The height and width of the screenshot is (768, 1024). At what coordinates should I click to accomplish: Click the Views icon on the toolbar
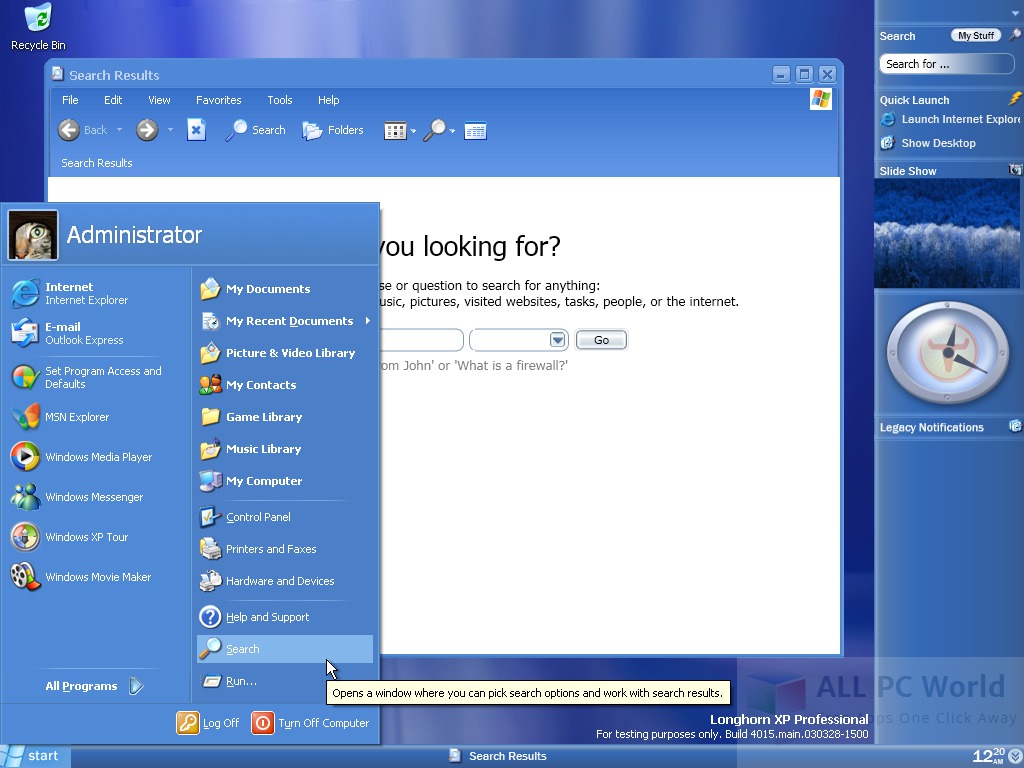click(396, 130)
